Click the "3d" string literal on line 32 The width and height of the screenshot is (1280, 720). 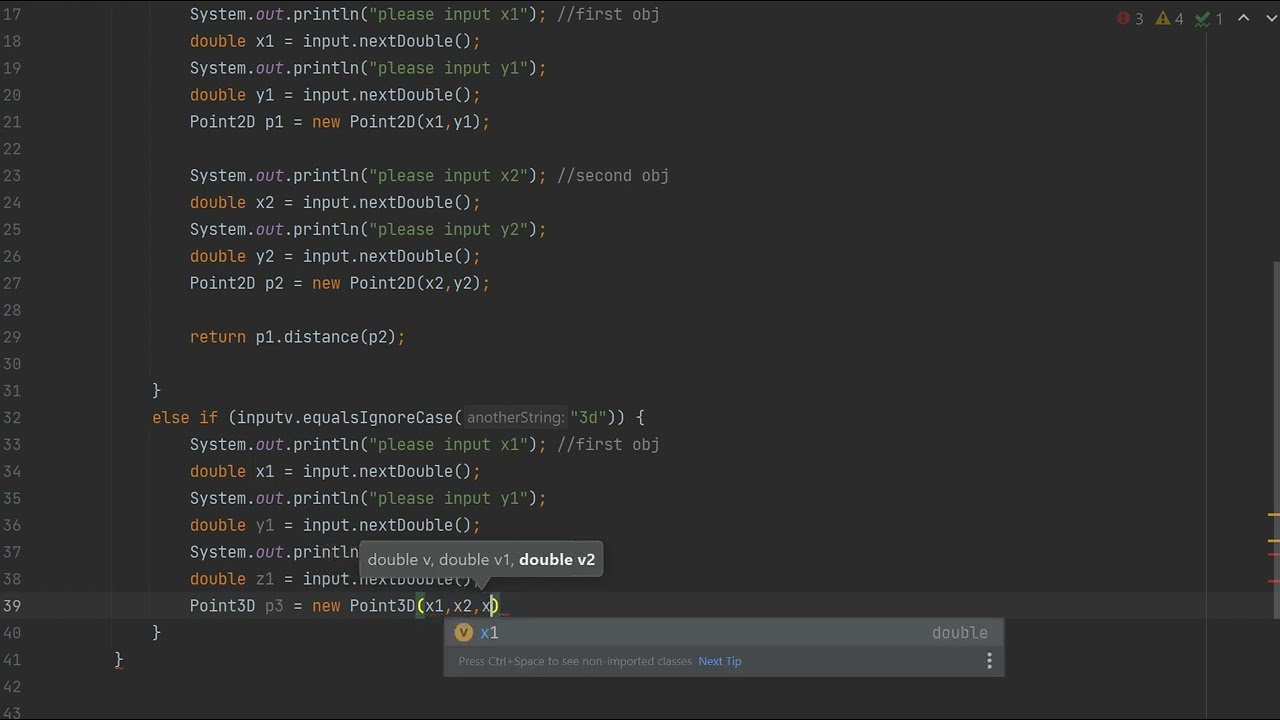click(x=588, y=418)
